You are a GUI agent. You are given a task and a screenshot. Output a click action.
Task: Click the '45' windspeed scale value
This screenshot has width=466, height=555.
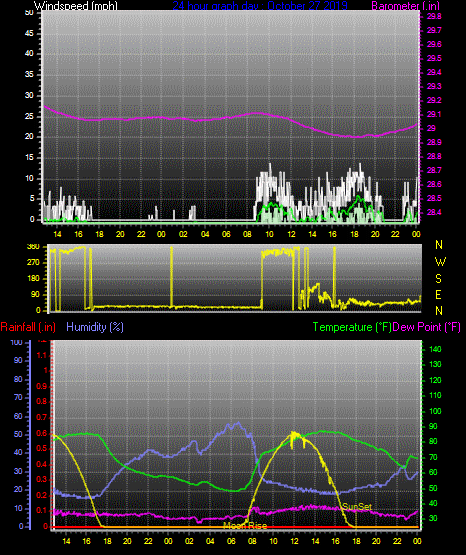[29, 34]
